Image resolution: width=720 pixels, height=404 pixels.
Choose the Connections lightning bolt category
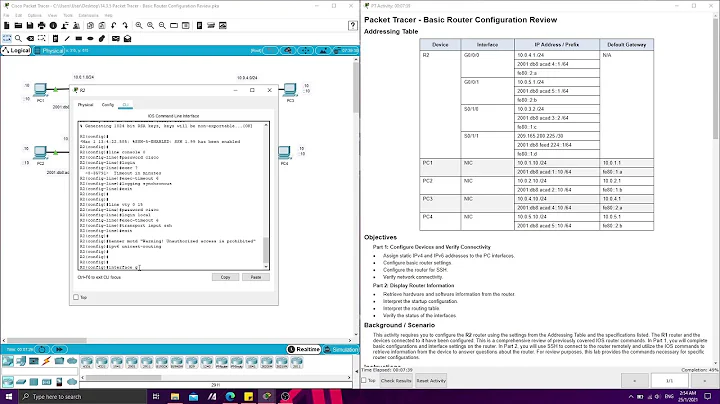(x=46, y=361)
